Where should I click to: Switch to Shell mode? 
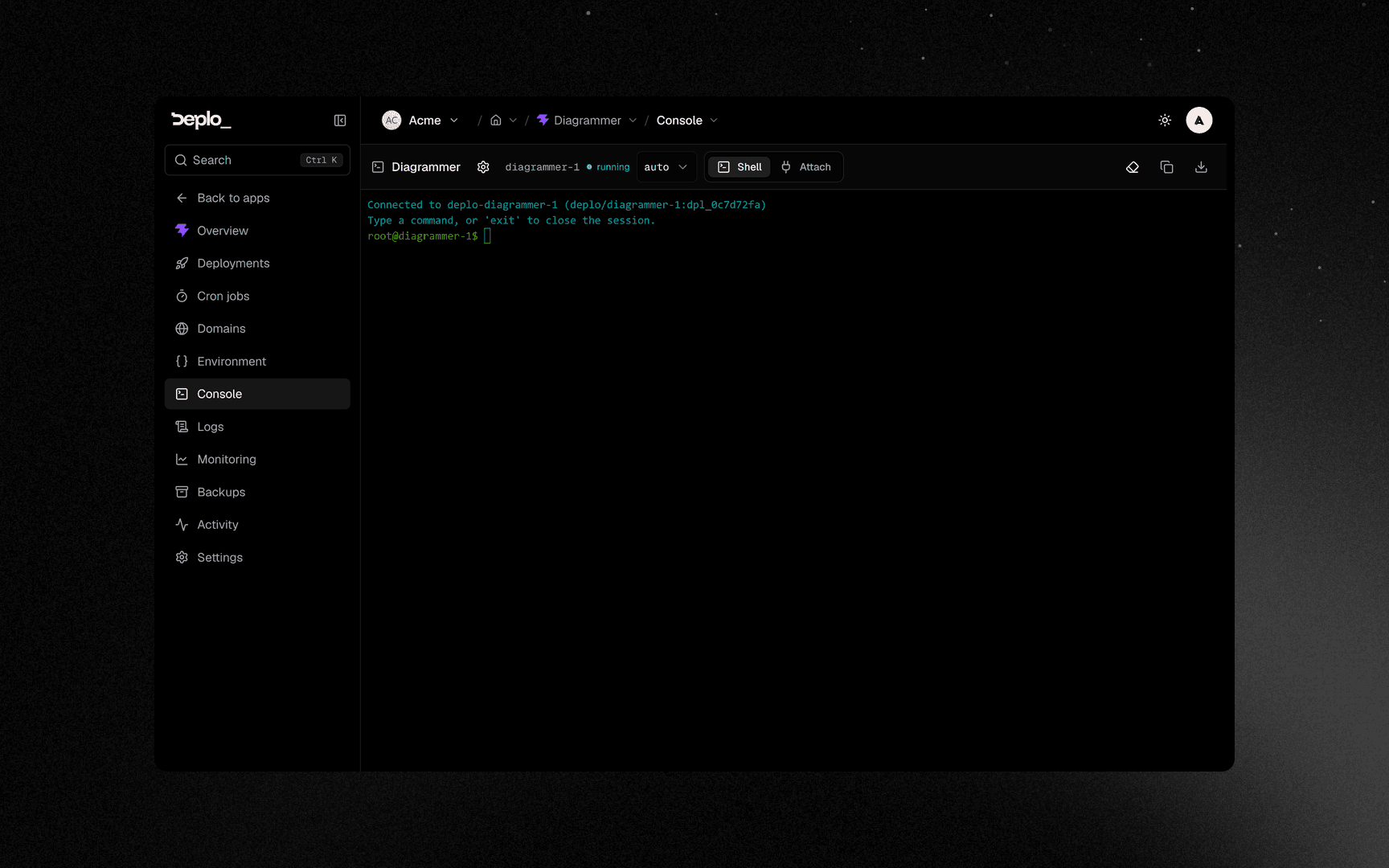point(740,167)
